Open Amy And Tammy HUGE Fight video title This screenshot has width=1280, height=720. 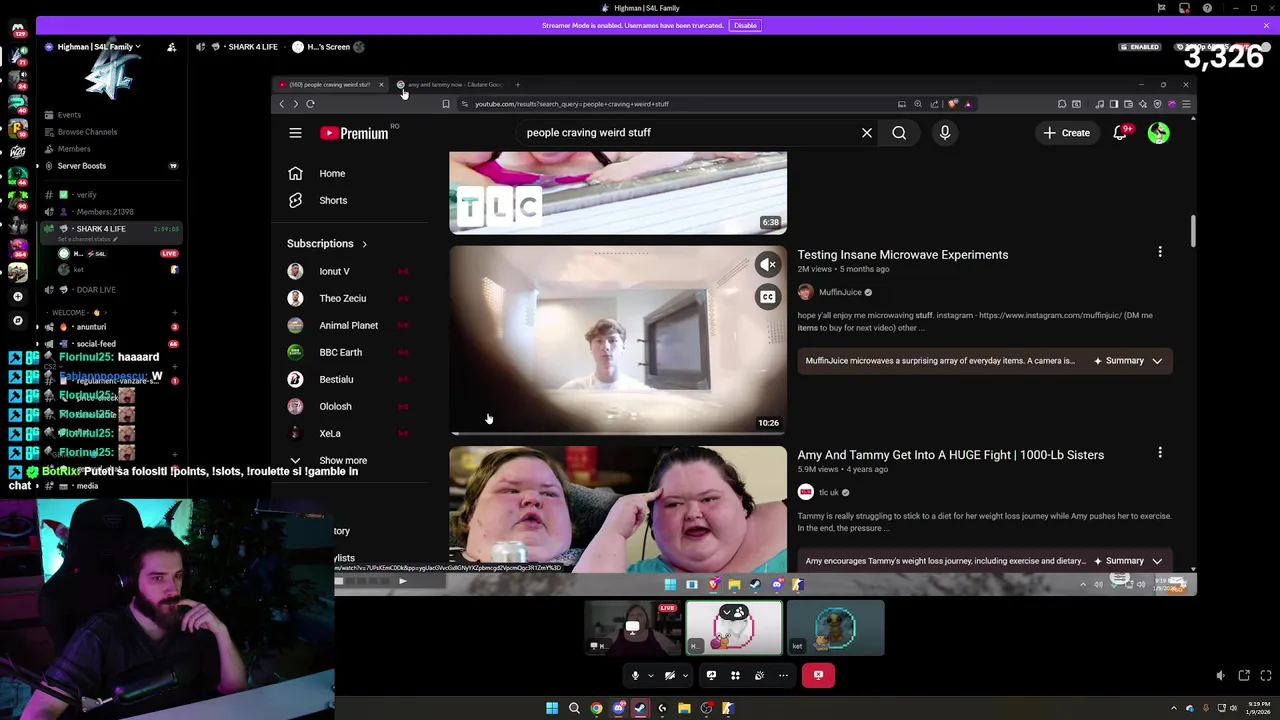(951, 455)
